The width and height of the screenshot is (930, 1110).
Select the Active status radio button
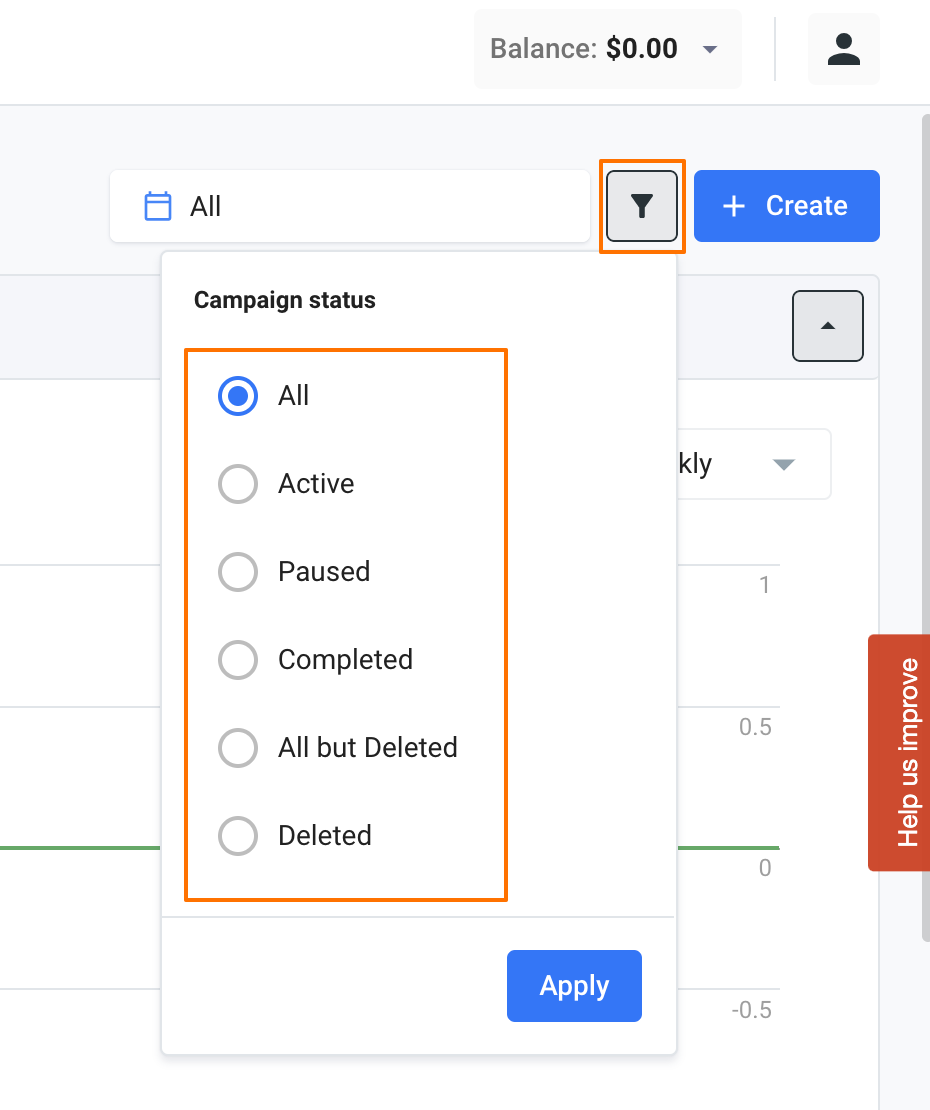coord(238,484)
